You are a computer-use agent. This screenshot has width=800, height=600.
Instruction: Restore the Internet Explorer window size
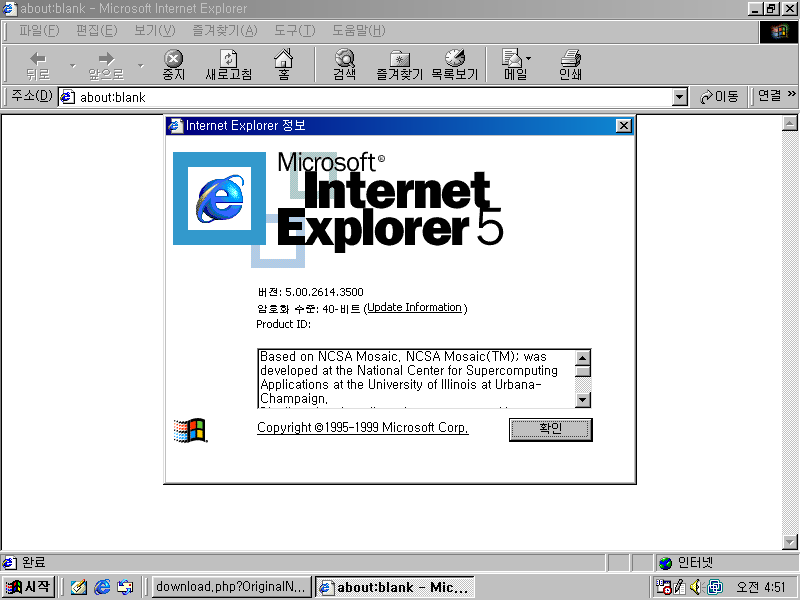[x=771, y=9]
